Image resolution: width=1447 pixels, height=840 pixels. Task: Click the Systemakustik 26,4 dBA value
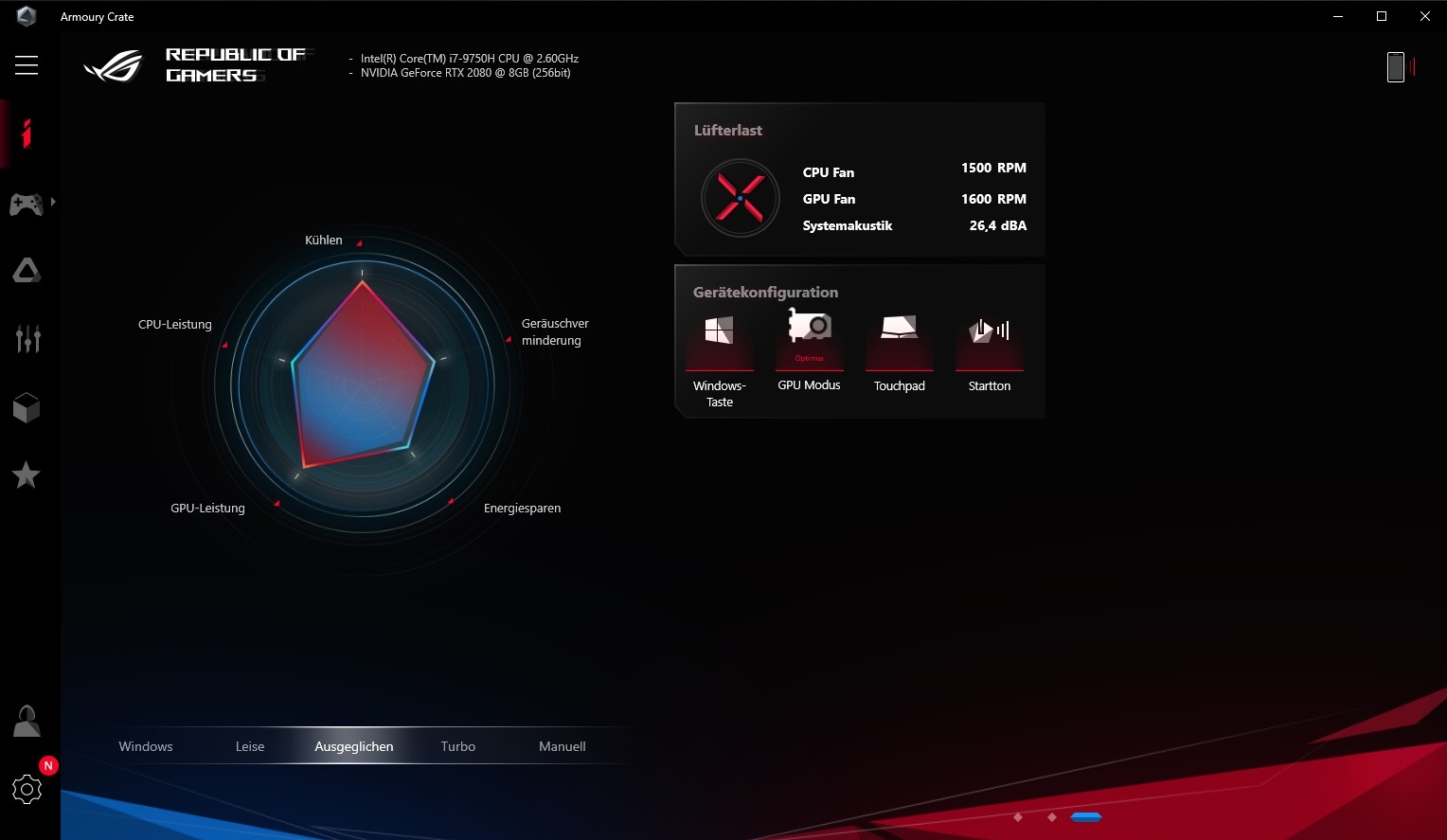click(998, 225)
